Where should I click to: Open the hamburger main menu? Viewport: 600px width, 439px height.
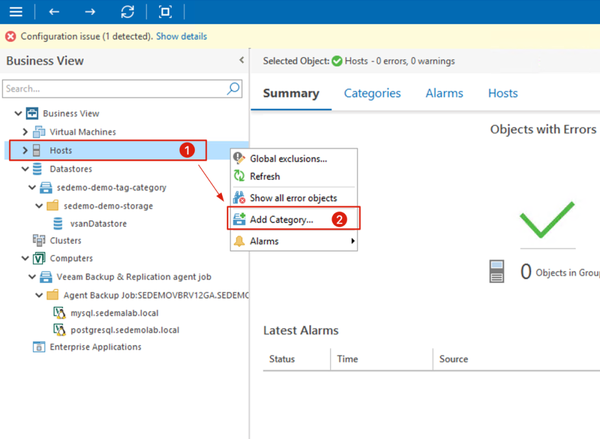(x=15, y=12)
